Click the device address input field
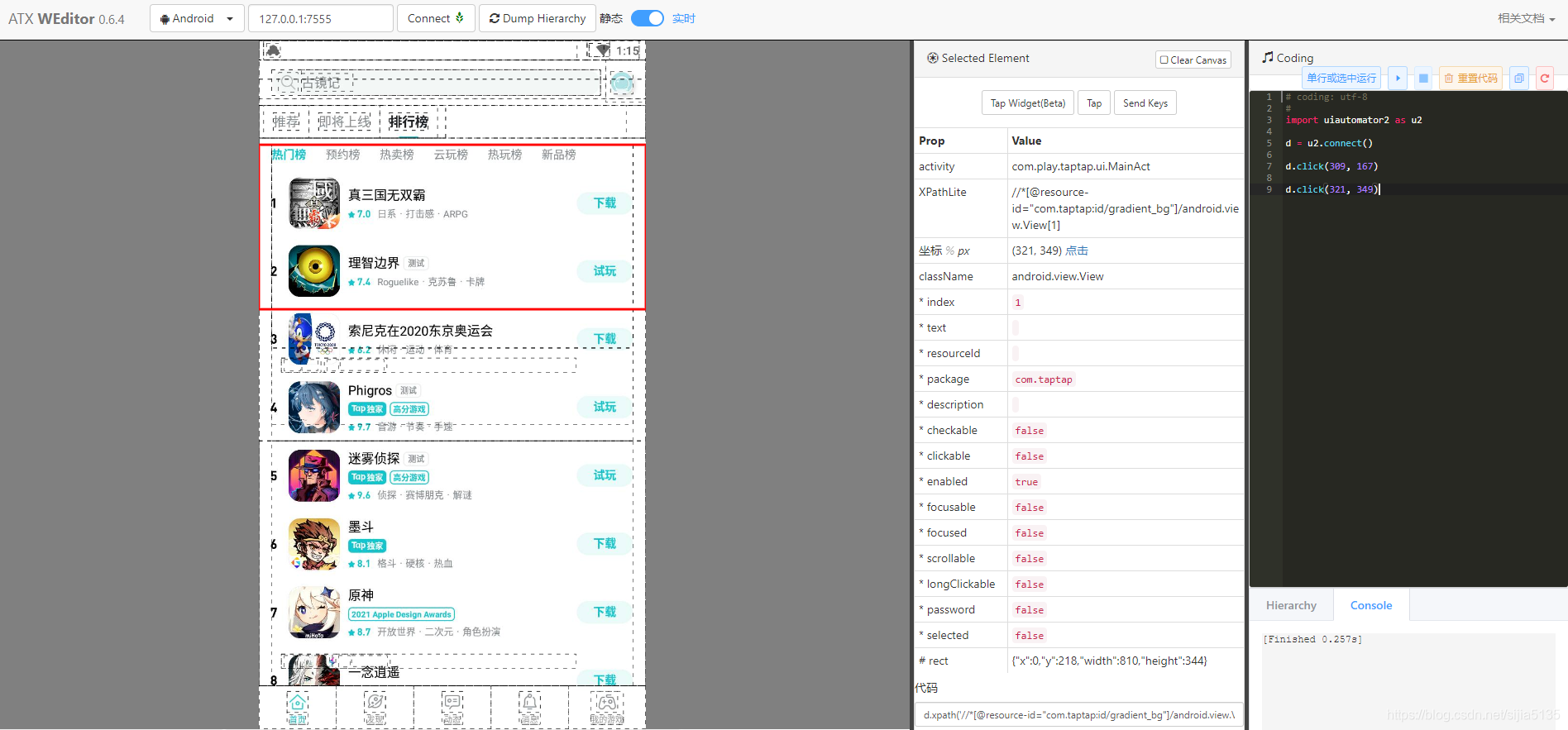This screenshot has width=1568, height=730. pyautogui.click(x=321, y=18)
